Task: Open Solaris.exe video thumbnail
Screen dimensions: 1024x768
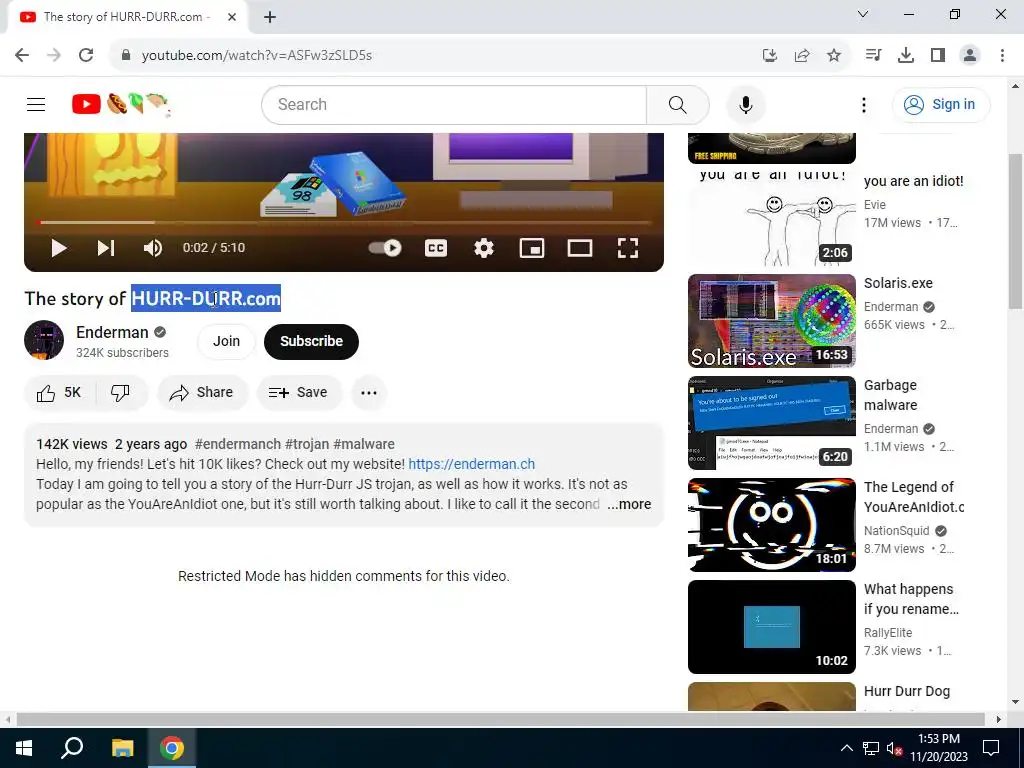Action: (771, 321)
